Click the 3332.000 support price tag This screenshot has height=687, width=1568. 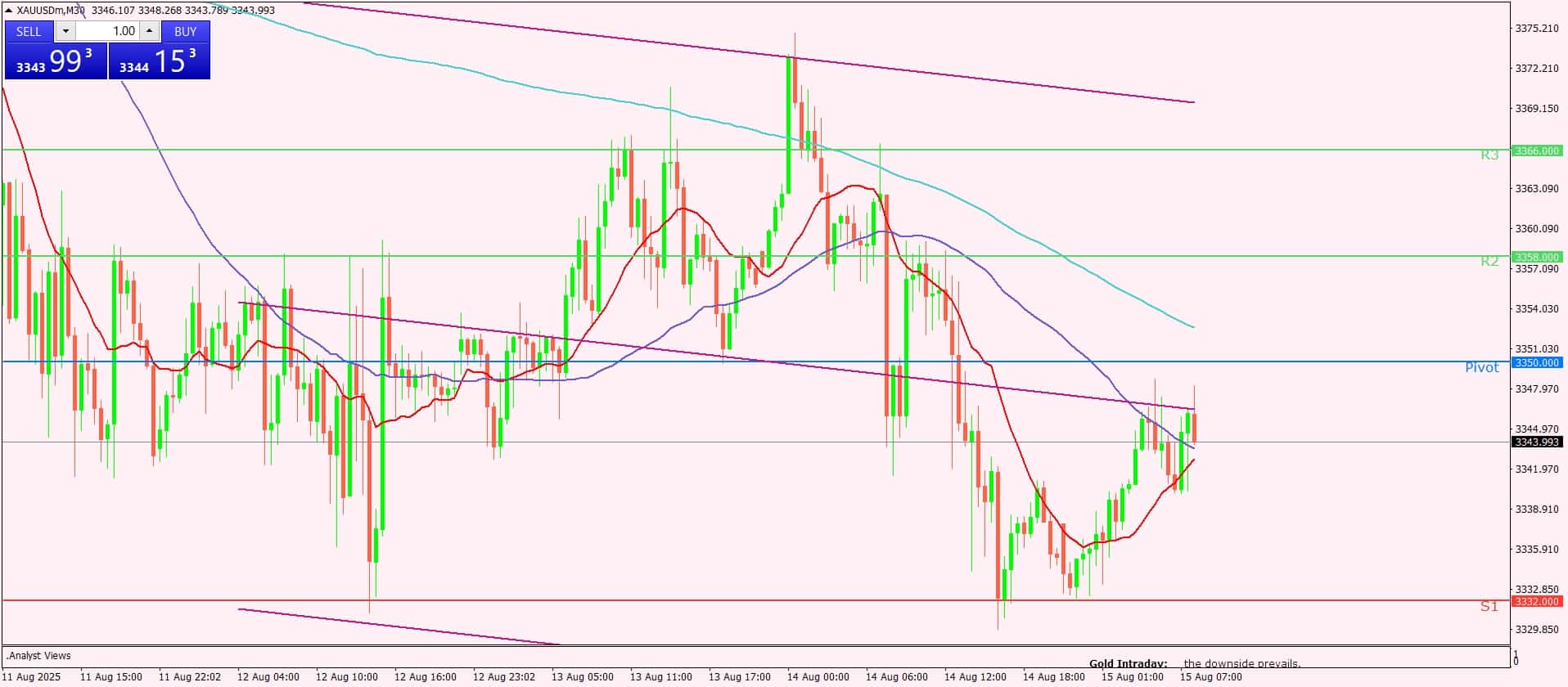[1536, 601]
